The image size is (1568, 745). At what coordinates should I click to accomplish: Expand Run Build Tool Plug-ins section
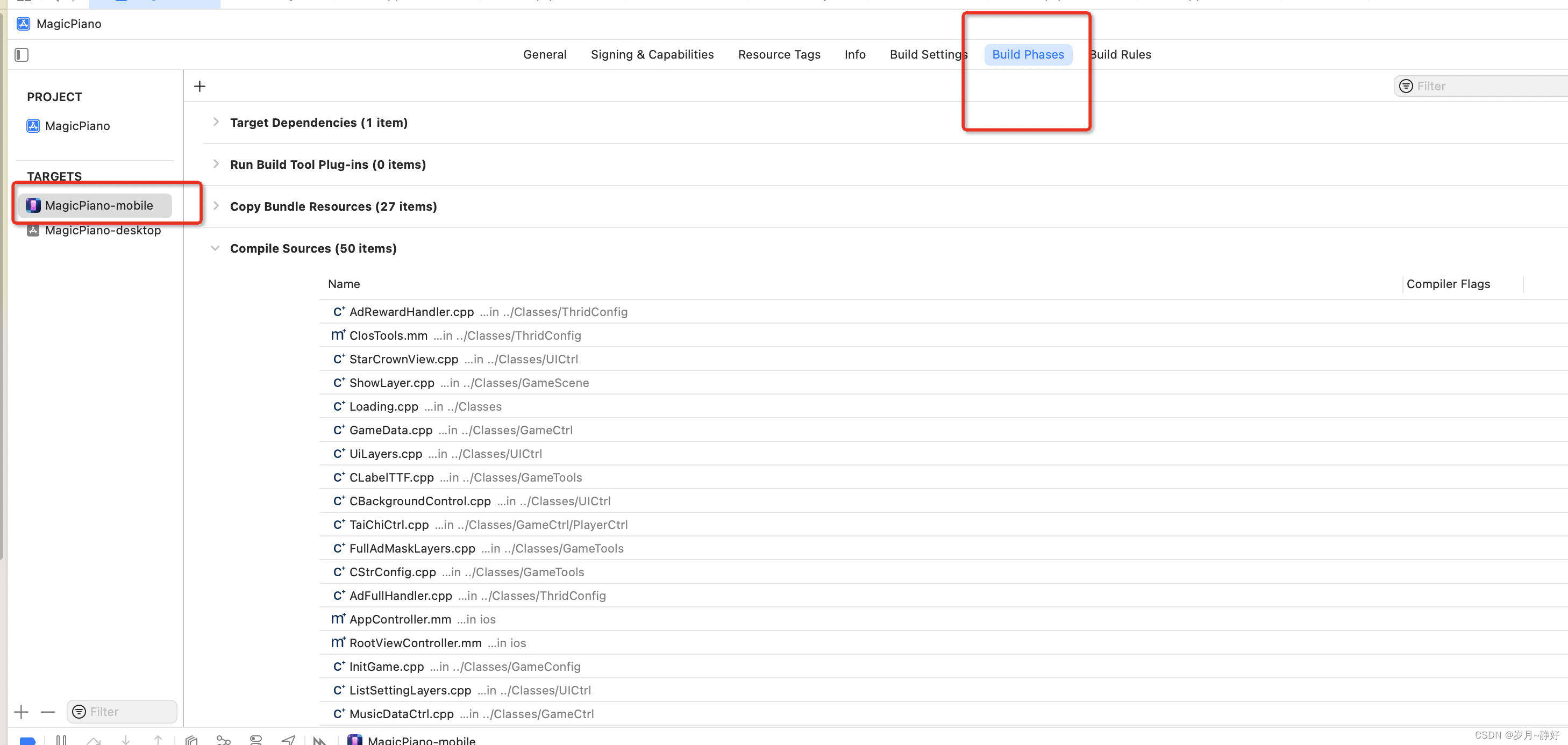tap(216, 164)
